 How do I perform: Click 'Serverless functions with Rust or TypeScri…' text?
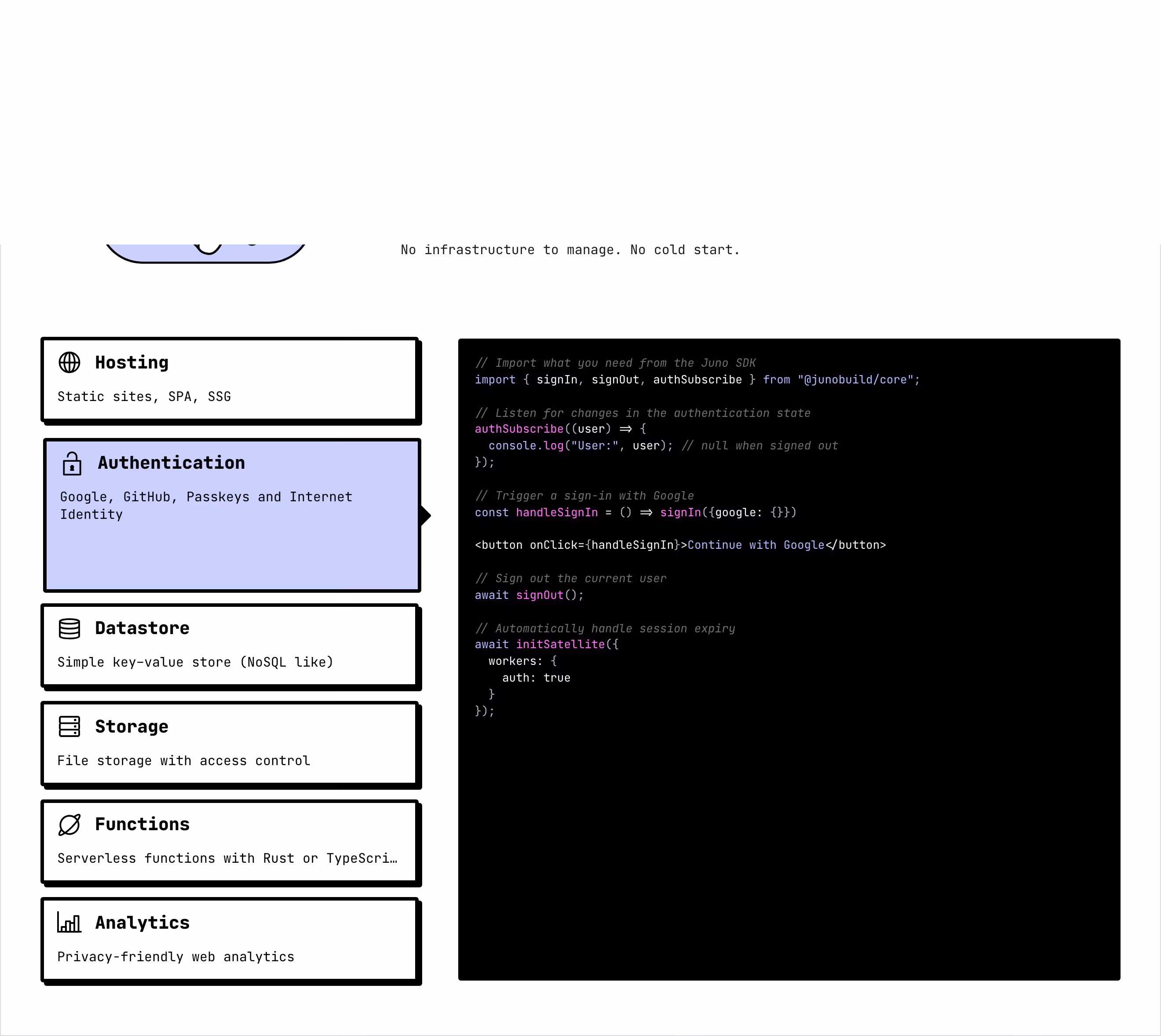tap(228, 858)
